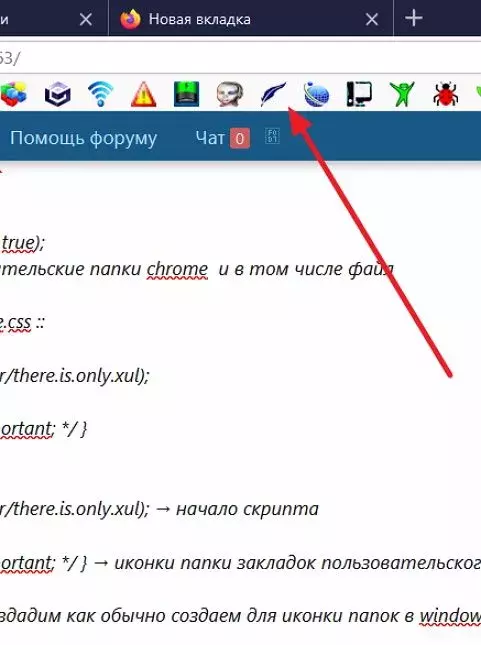Open the blue globe bookmark icon
Viewport: 481px width, 645px height.
(x=316, y=94)
